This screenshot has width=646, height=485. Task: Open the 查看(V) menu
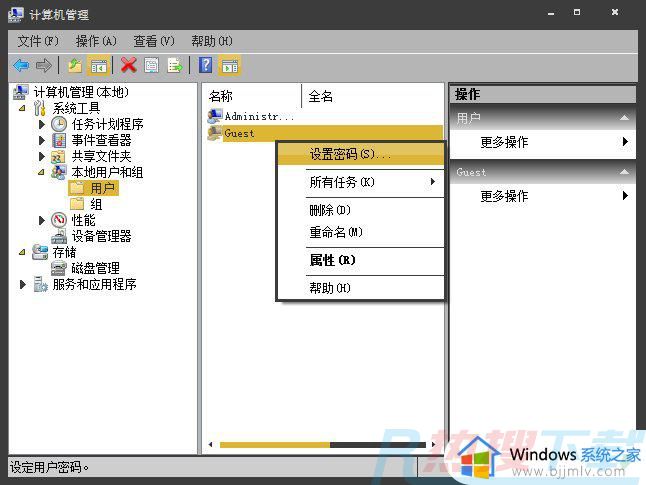click(x=154, y=41)
